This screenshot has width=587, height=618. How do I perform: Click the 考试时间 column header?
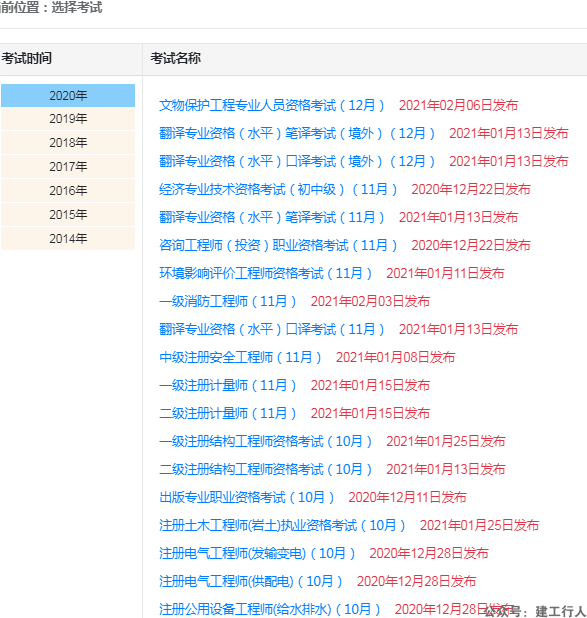[27, 58]
